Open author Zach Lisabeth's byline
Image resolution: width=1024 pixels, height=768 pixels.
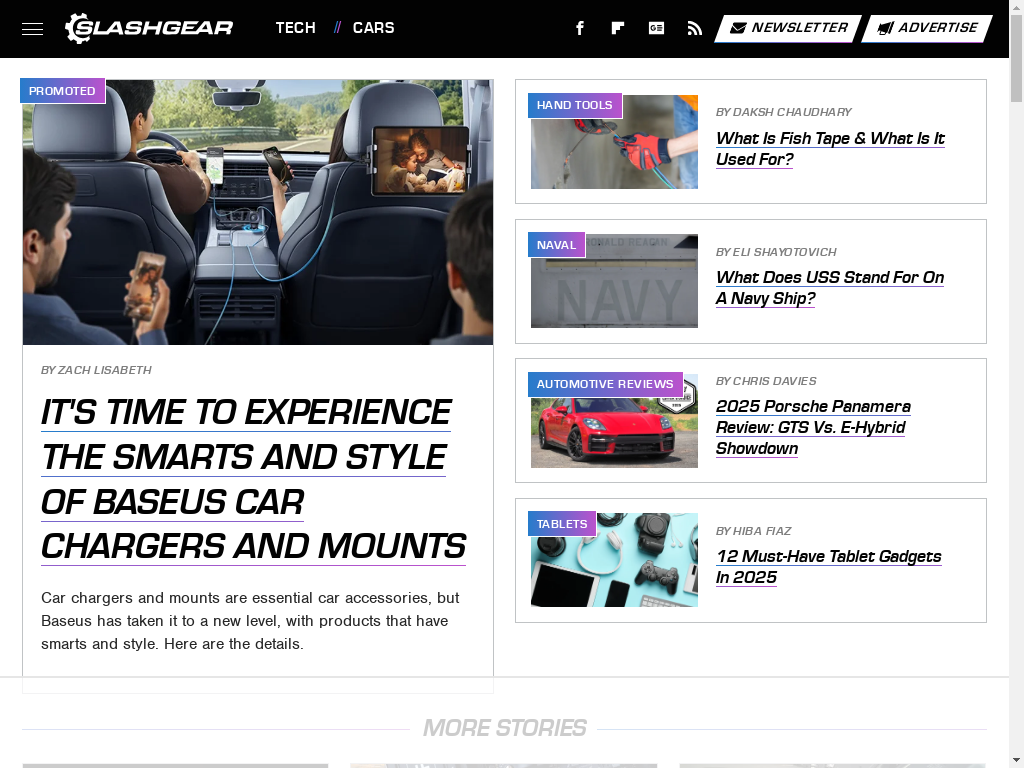pyautogui.click(x=96, y=370)
